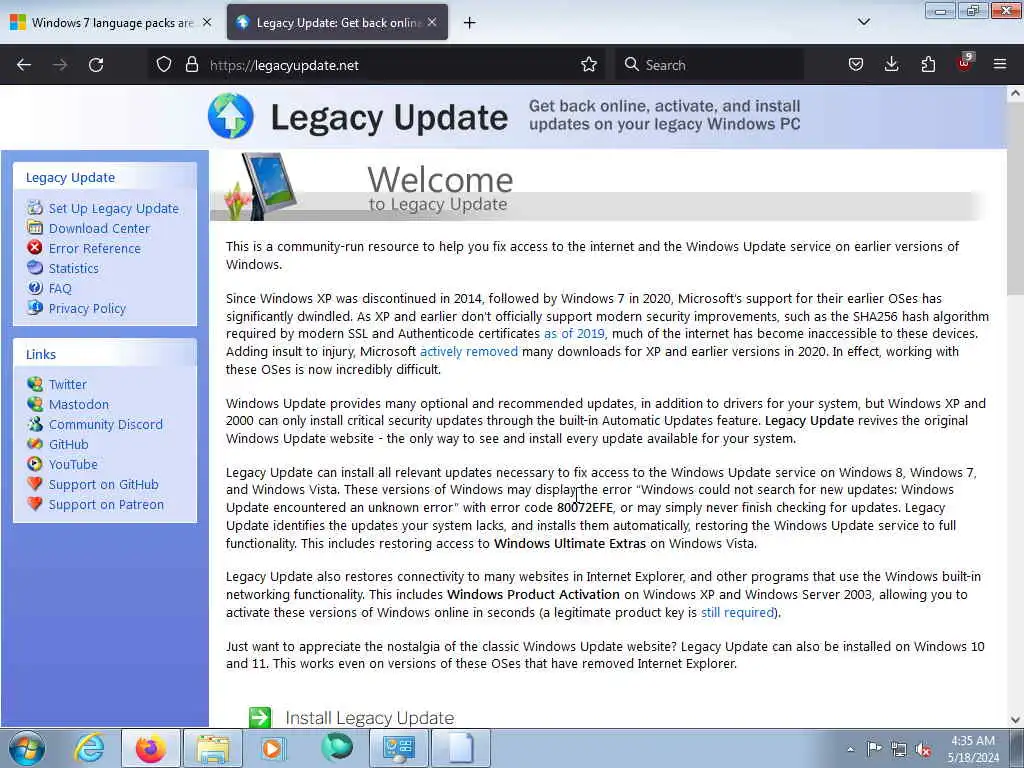Open tracking protection shield icon
Screen dimensions: 1024x768
coord(164,65)
